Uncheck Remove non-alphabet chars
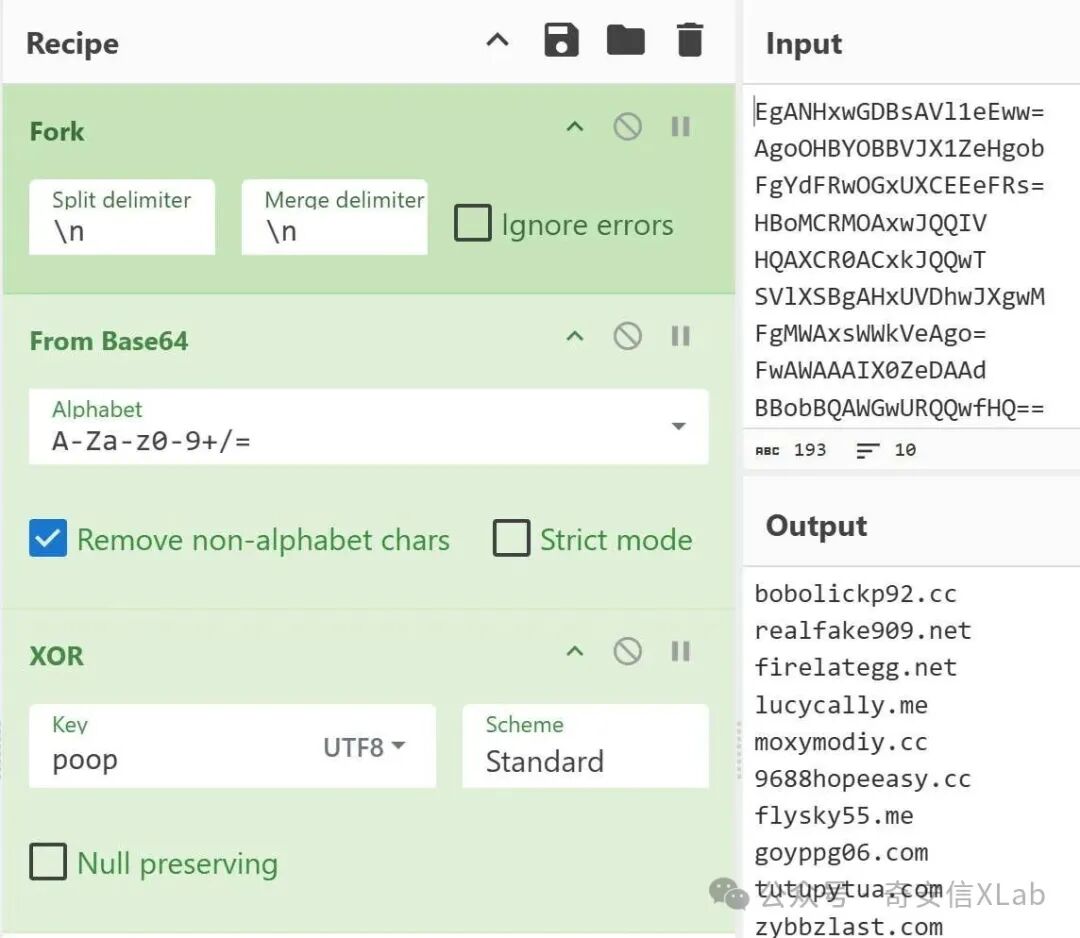The height and width of the screenshot is (938, 1080). tap(47, 538)
